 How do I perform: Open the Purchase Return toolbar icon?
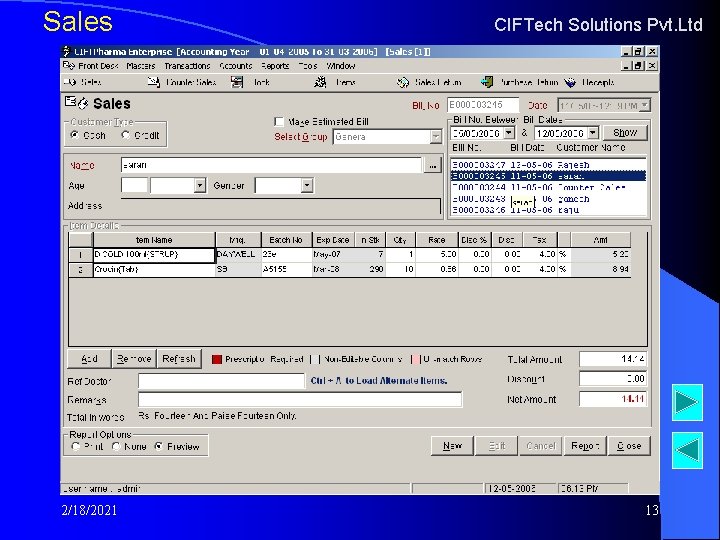tap(487, 82)
